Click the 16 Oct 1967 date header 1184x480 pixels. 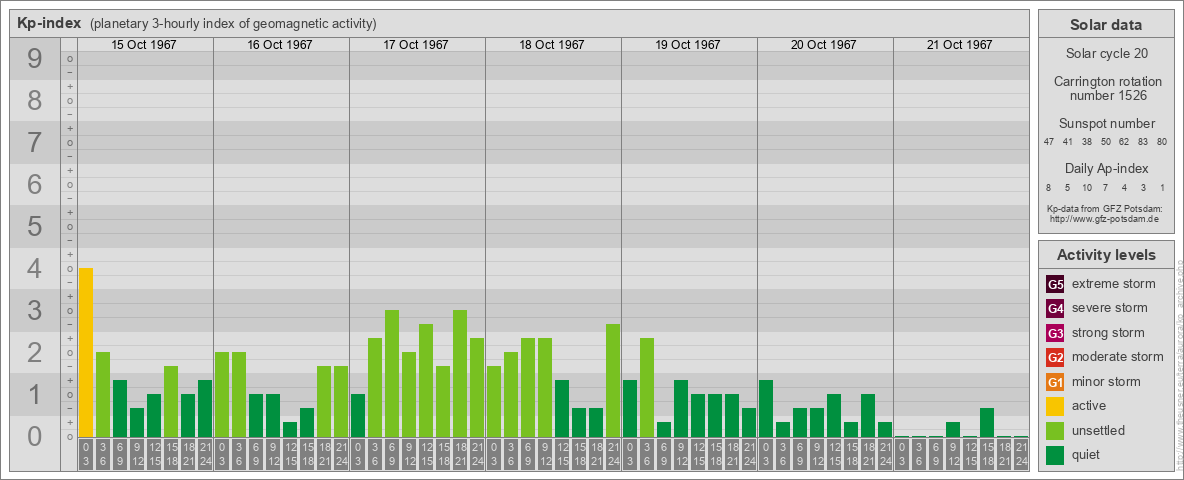[x=280, y=45]
